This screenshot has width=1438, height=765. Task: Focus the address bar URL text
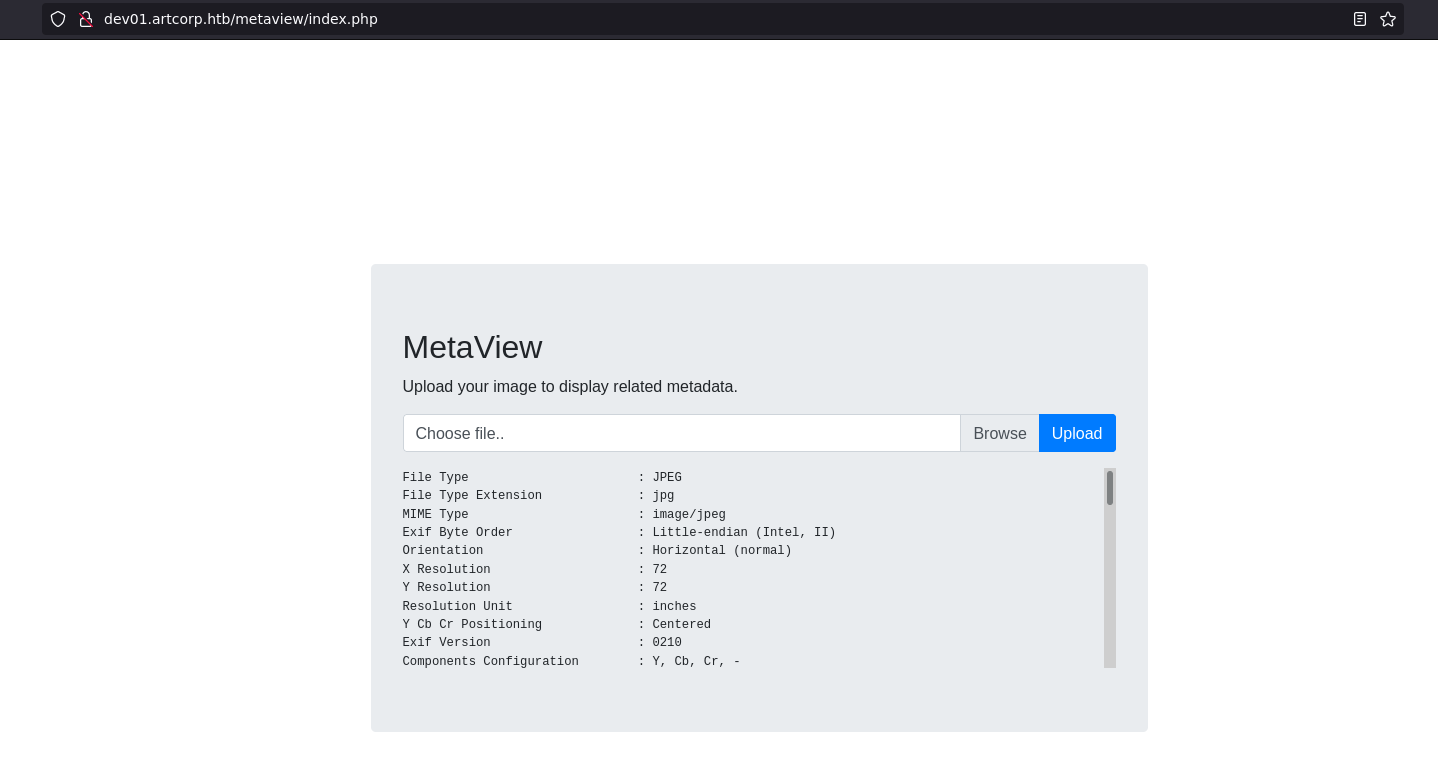[x=241, y=19]
